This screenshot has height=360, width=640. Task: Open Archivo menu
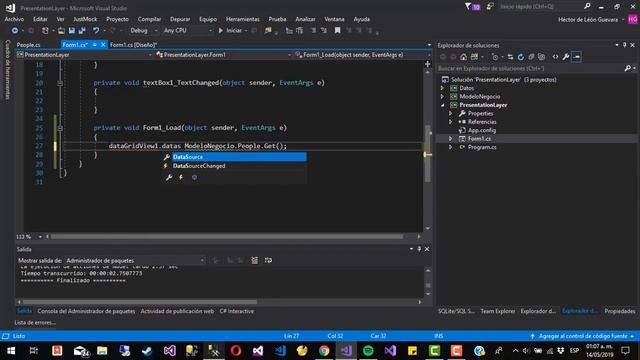[14, 19]
